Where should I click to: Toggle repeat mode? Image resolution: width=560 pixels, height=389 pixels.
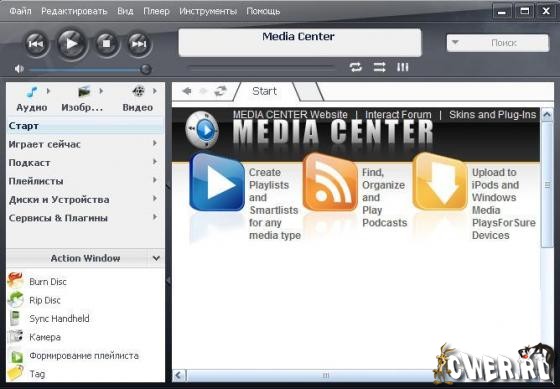(x=356, y=67)
